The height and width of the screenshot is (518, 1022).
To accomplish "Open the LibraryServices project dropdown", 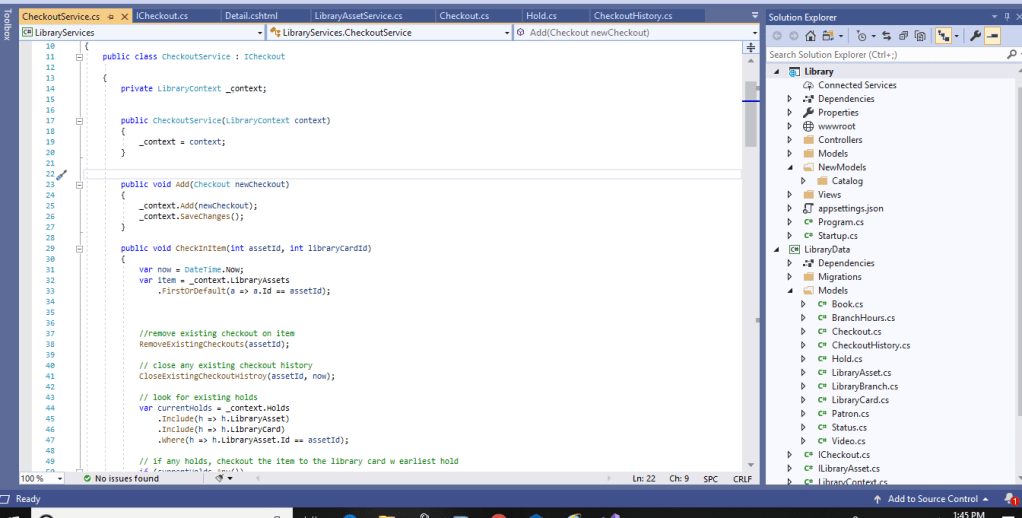I will [259, 33].
